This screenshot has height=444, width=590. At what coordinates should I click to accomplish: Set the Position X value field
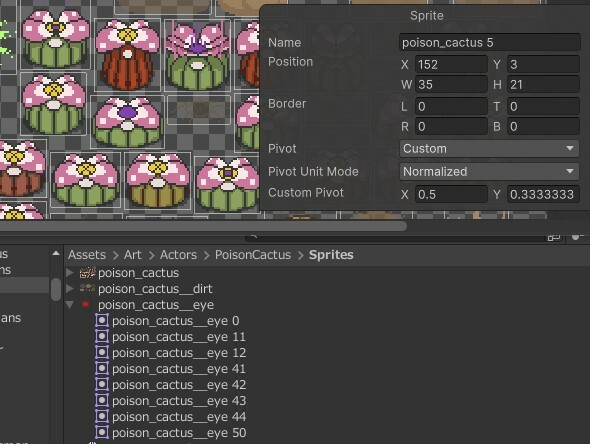(x=451, y=64)
